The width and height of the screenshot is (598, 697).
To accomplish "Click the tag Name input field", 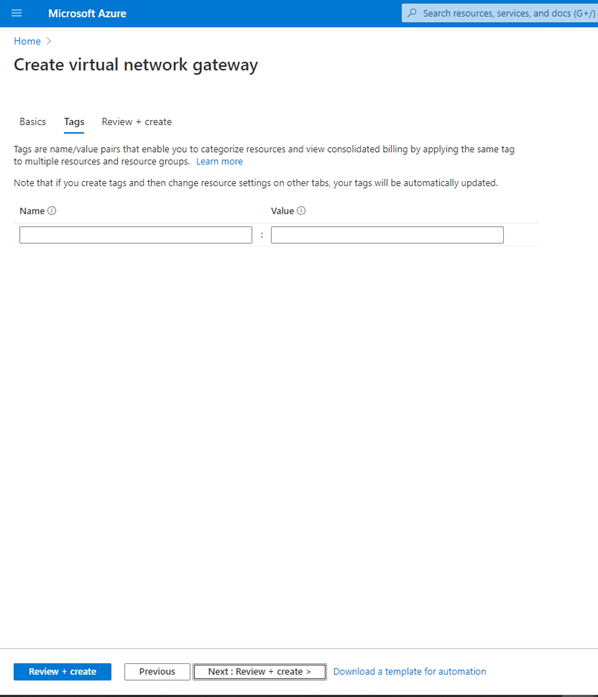I will 136,235.
